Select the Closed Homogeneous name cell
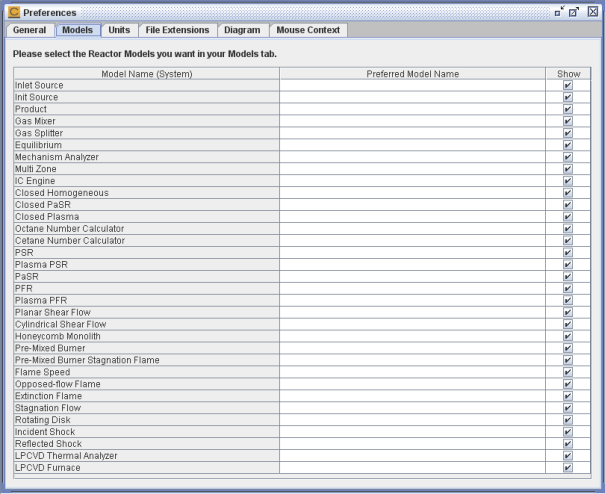The image size is (605, 494). (x=147, y=193)
